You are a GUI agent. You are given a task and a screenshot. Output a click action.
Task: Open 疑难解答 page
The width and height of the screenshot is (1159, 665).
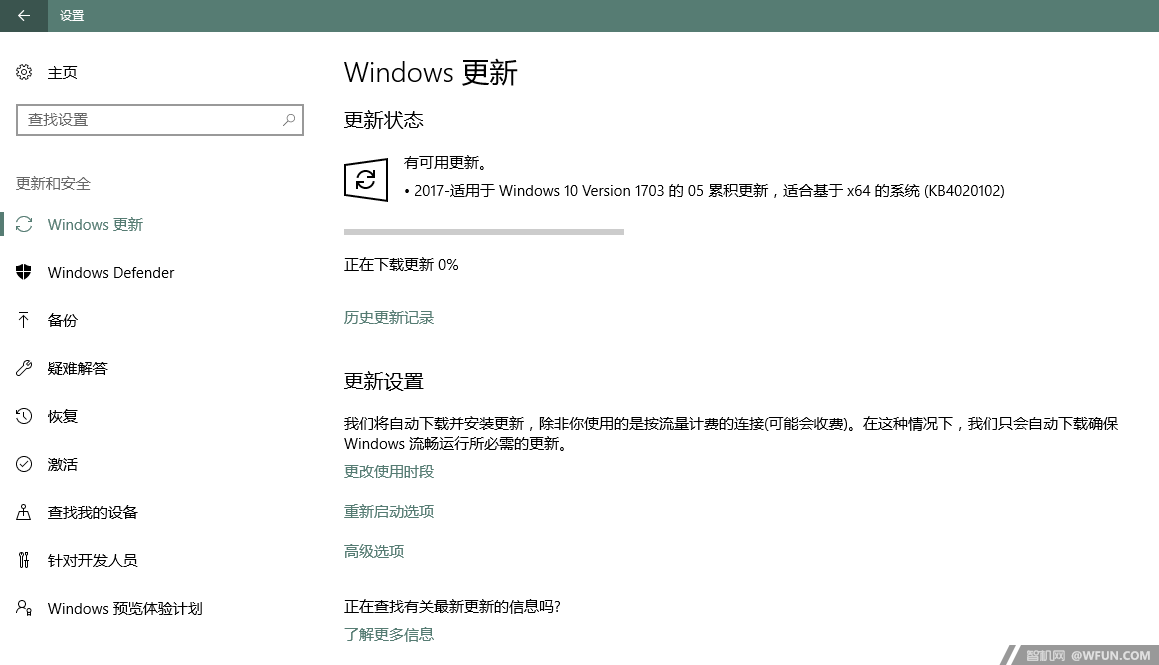(78, 368)
